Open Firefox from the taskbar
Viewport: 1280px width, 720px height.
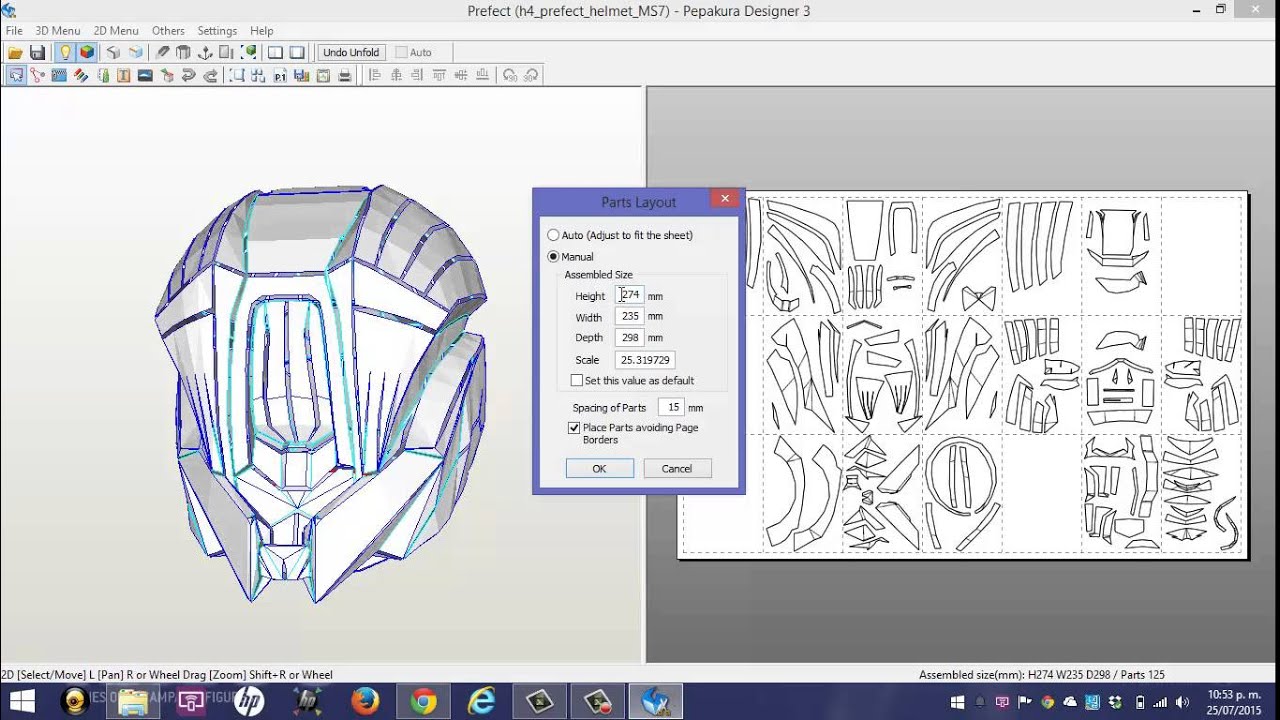pyautogui.click(x=365, y=702)
